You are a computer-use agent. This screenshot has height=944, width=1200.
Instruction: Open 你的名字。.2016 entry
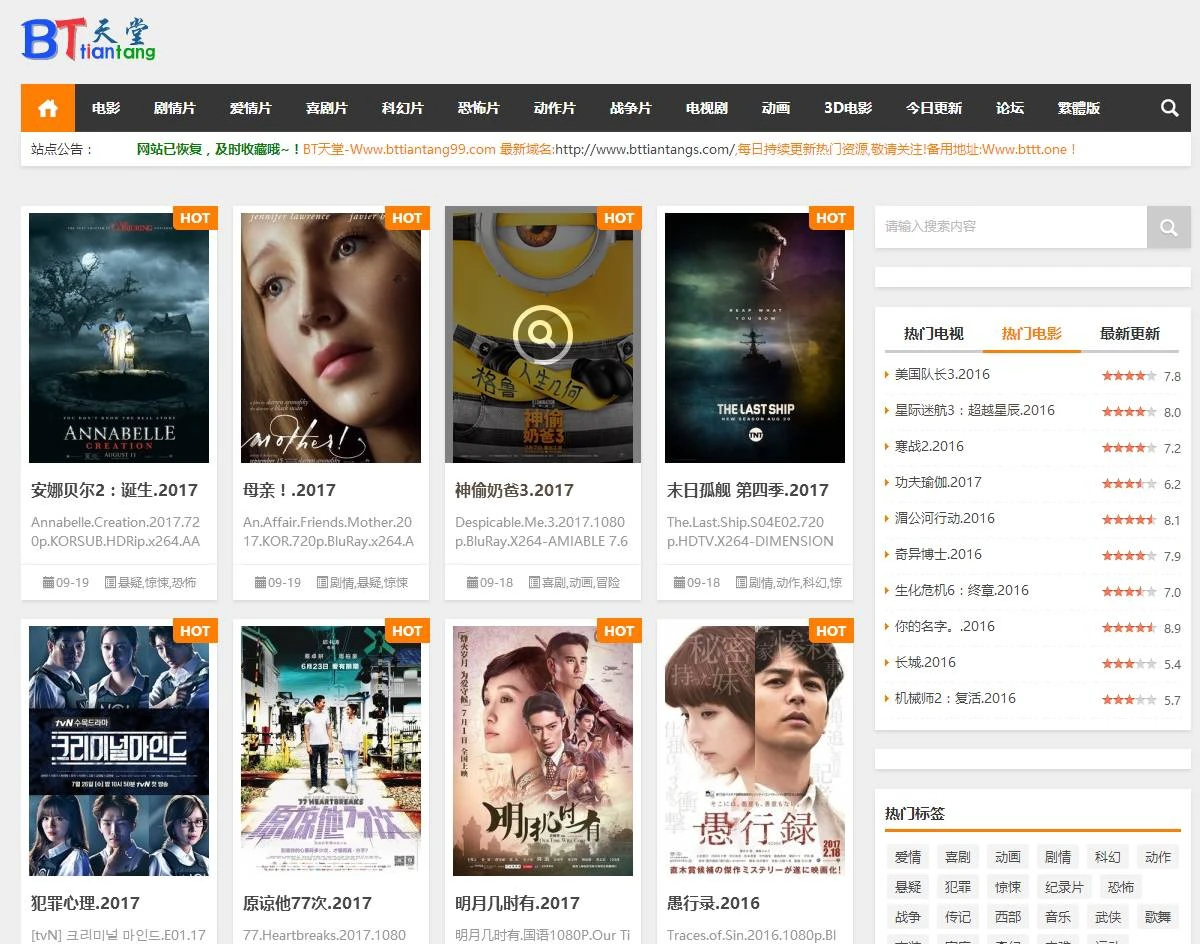click(945, 626)
